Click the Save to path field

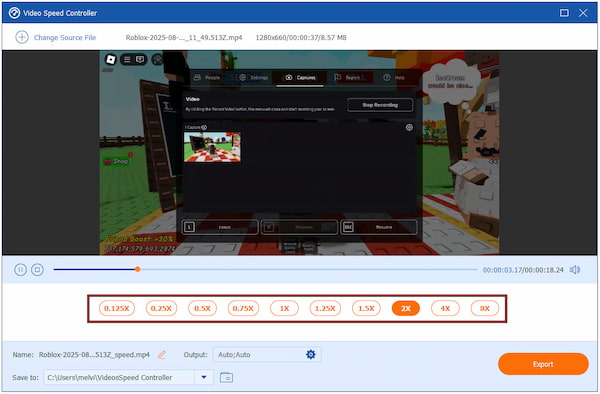pyautogui.click(x=119, y=377)
